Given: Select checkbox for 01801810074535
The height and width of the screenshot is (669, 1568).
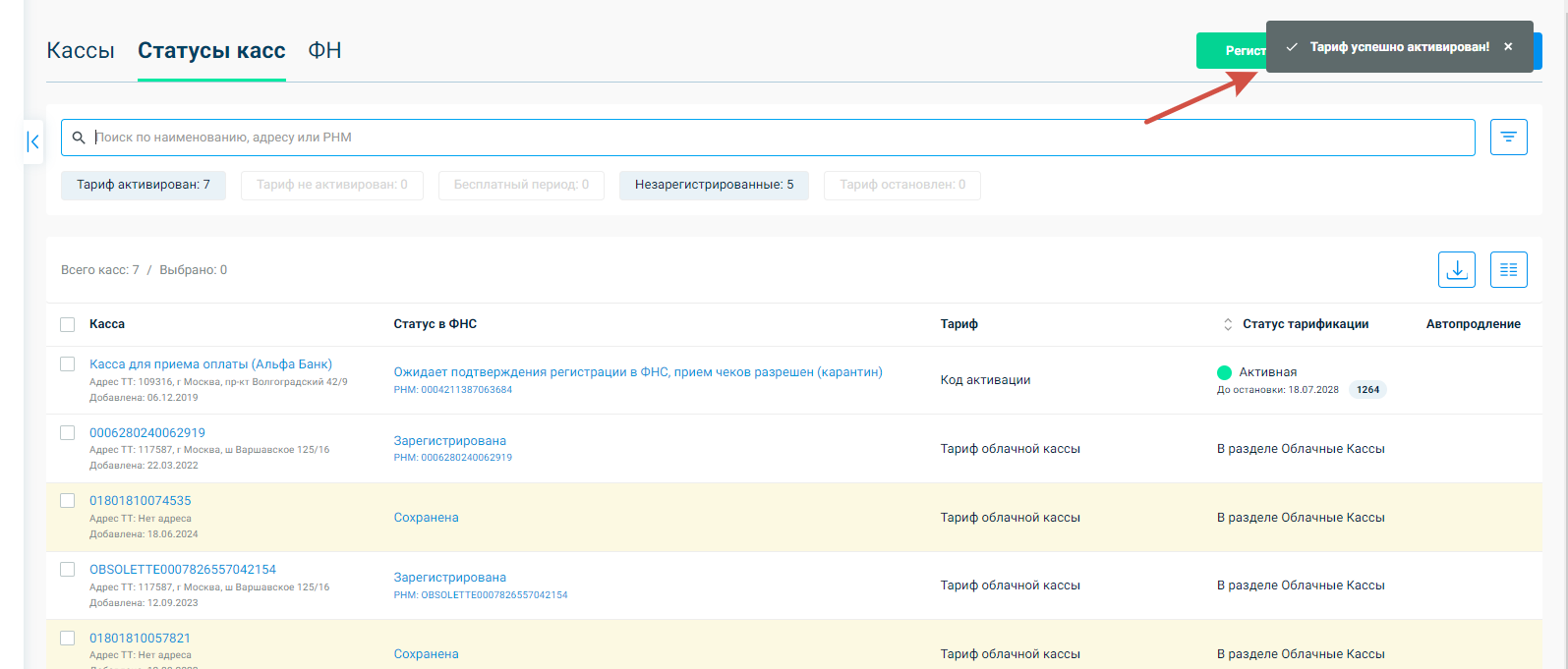Looking at the screenshot, I should (67, 501).
